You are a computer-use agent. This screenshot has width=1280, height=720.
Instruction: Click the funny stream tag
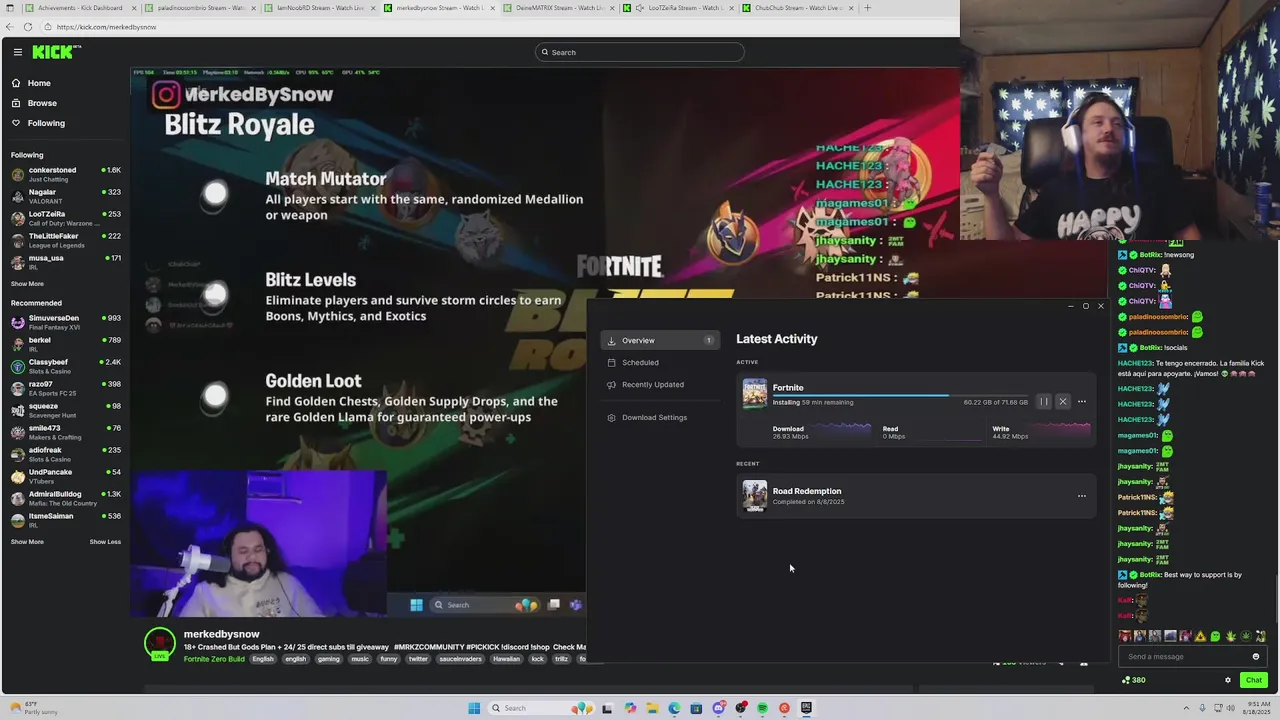tap(389, 659)
